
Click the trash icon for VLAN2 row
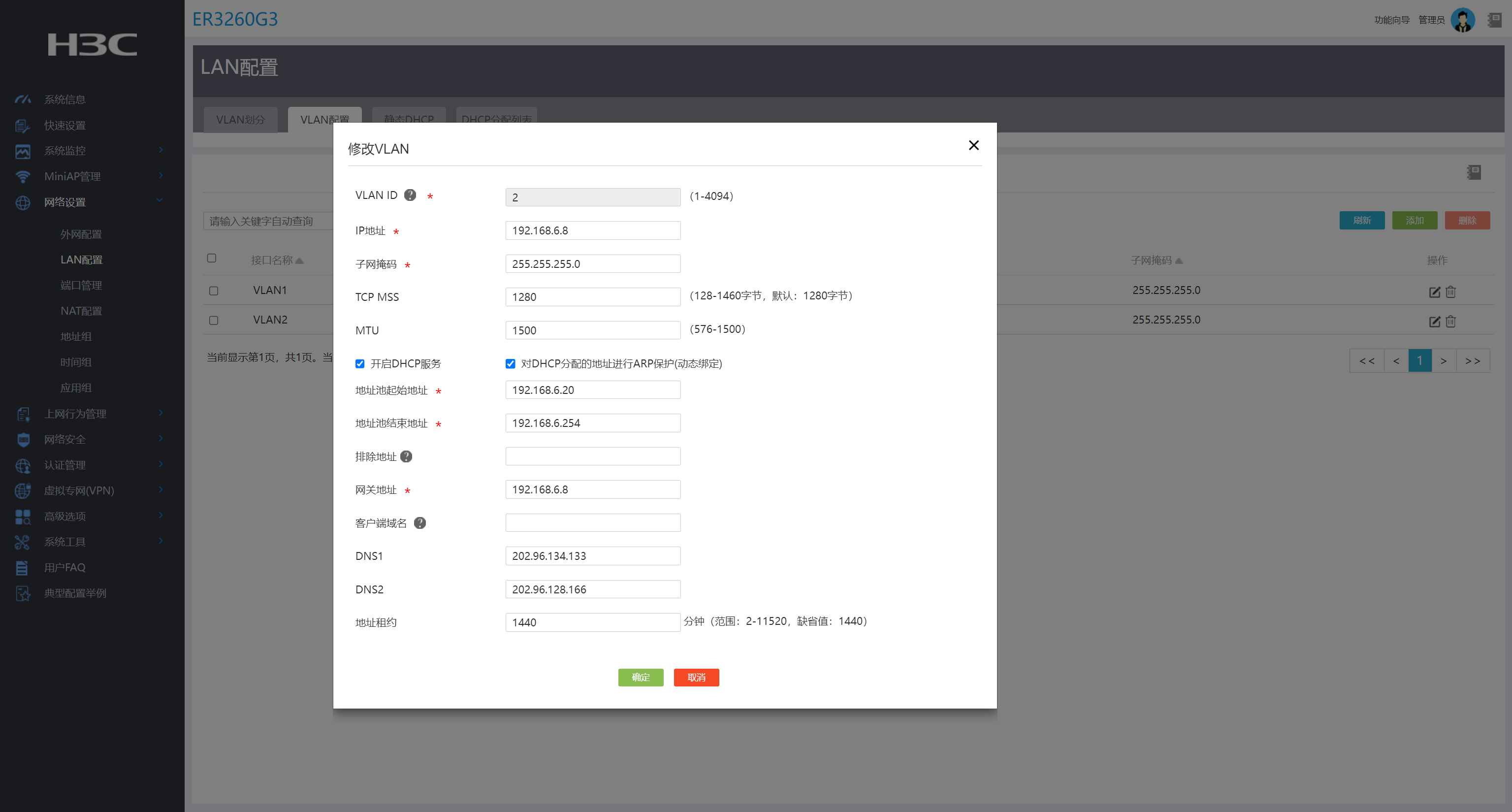point(1450,321)
